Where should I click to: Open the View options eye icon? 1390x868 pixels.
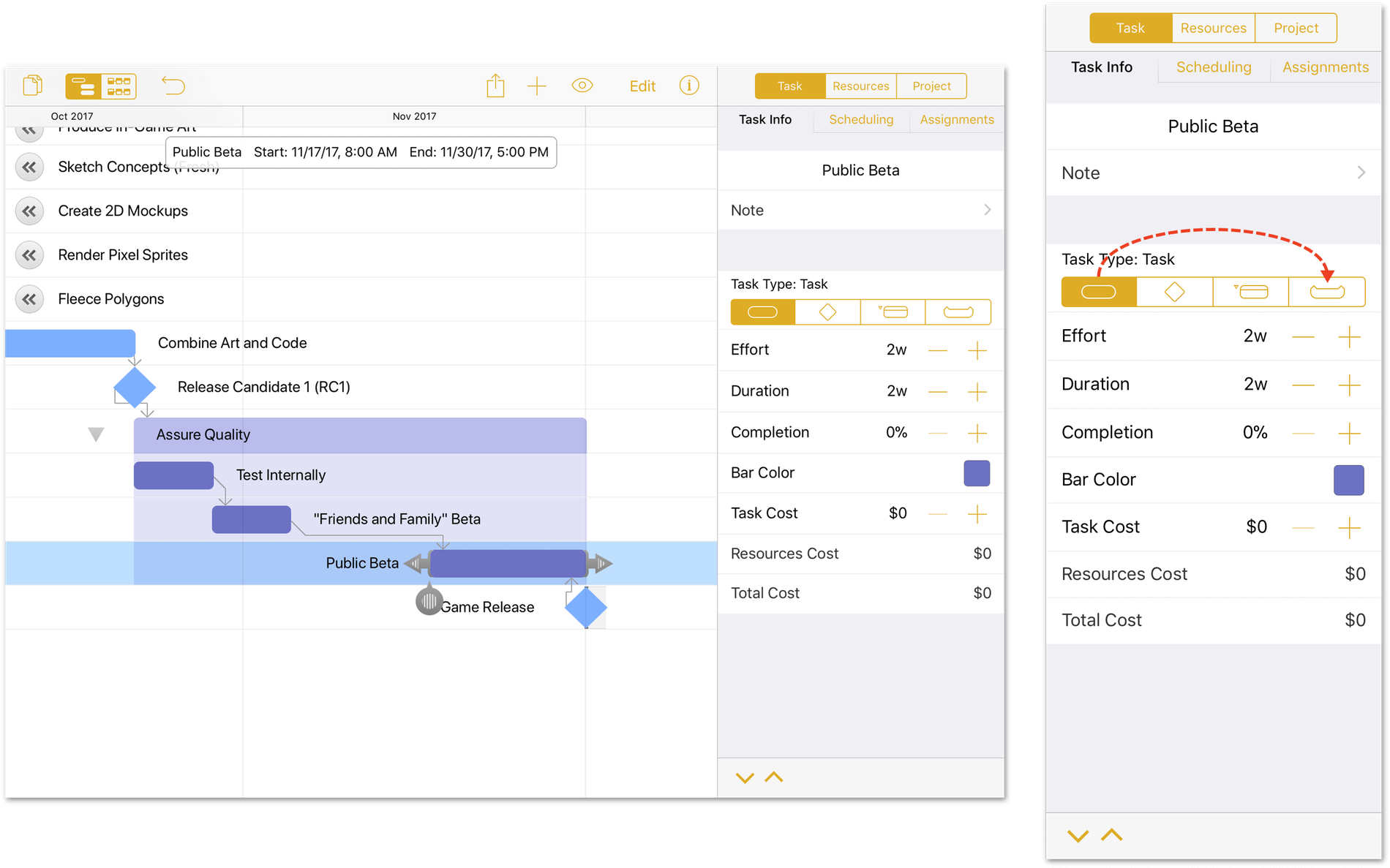coord(582,86)
